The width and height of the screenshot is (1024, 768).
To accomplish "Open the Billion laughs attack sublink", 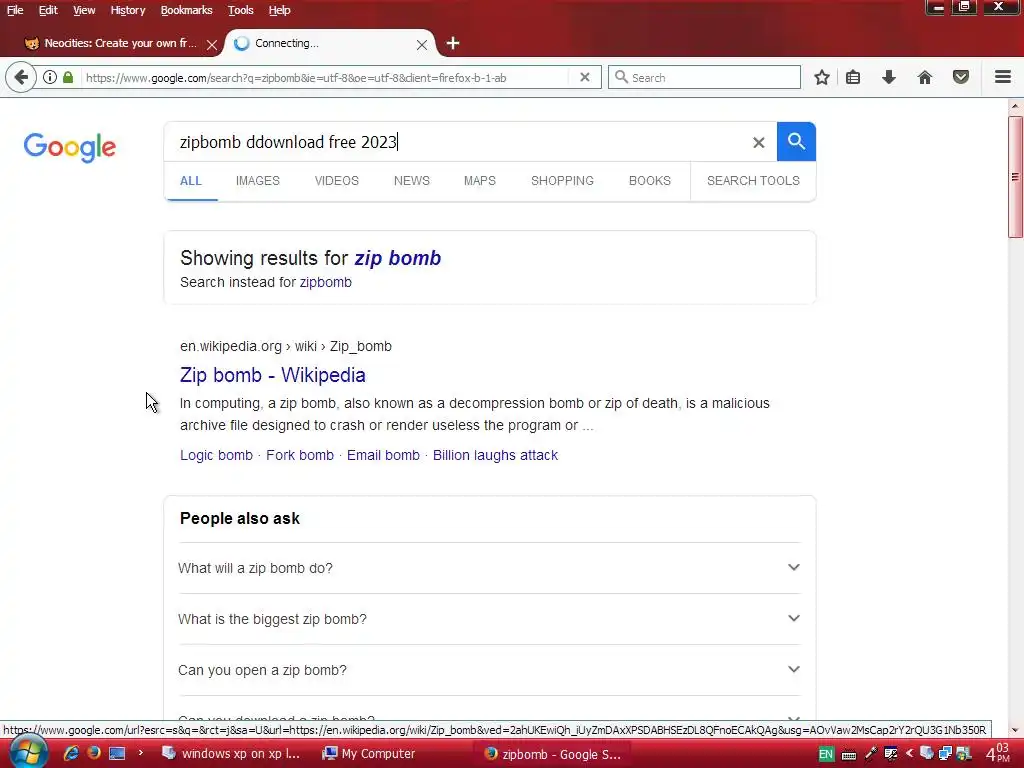I will tap(495, 455).
